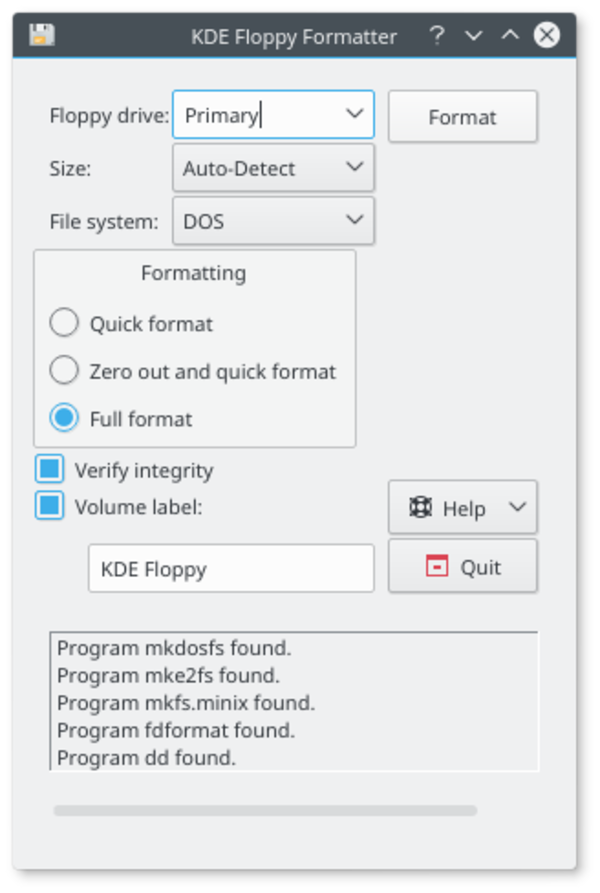Screen dimensions: 600x893
Task: Expand the Size Auto-Detect dropdown
Action: click(354, 167)
